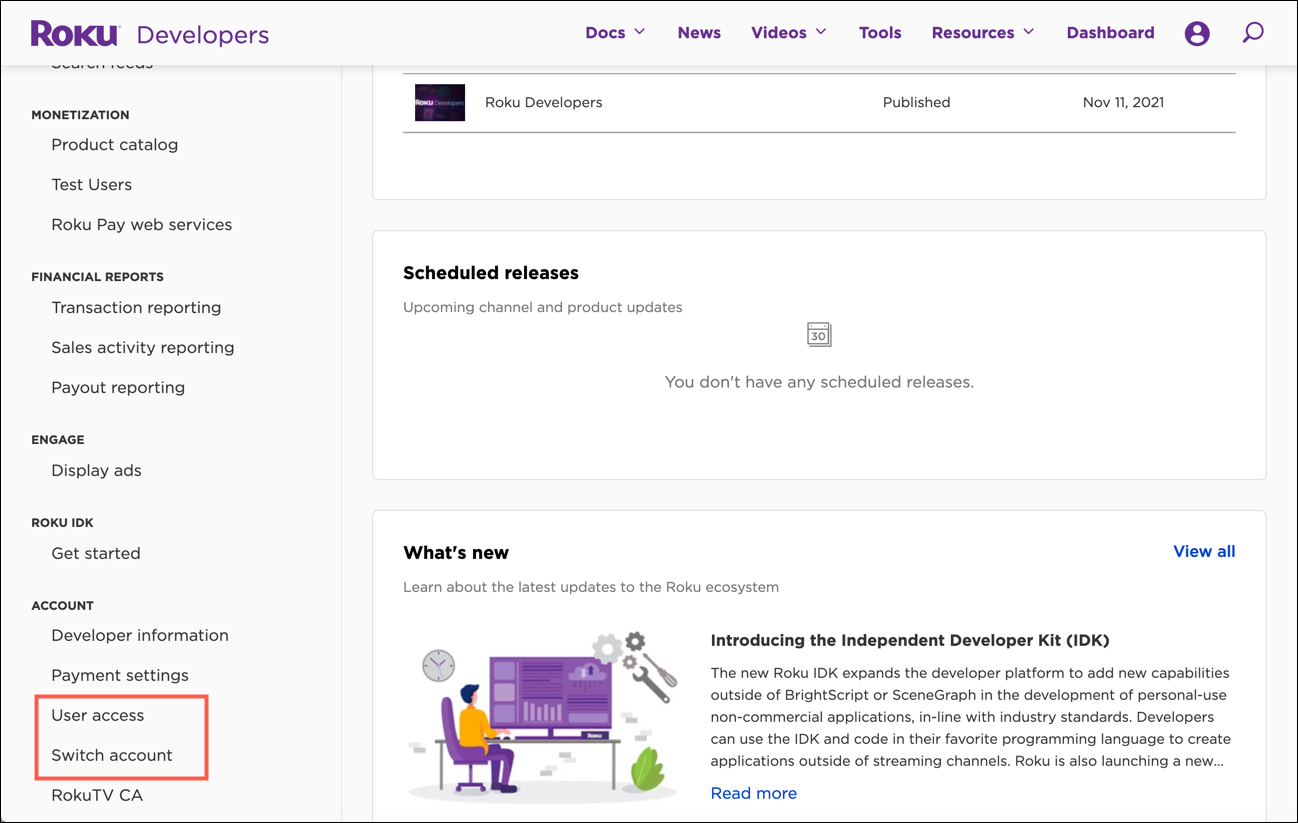Open the search function
This screenshot has height=823, width=1298.
[1252, 32]
